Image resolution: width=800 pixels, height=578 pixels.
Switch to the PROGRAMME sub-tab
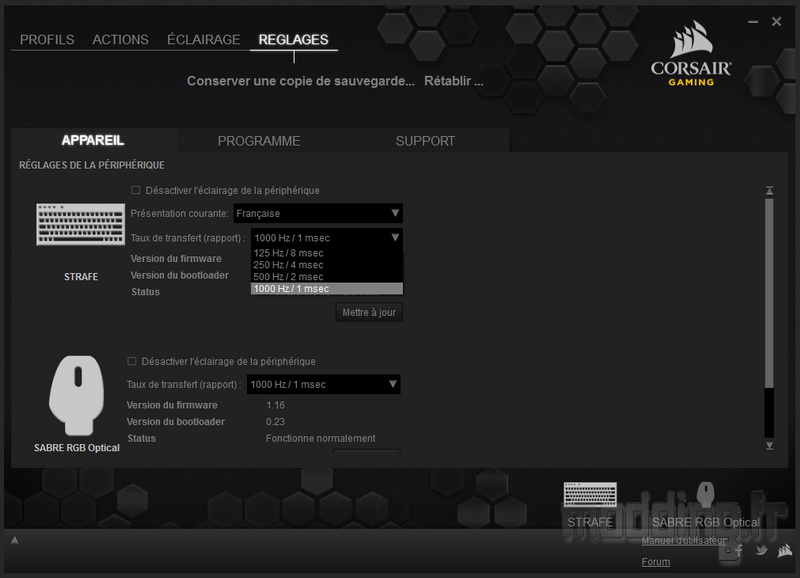click(x=259, y=141)
